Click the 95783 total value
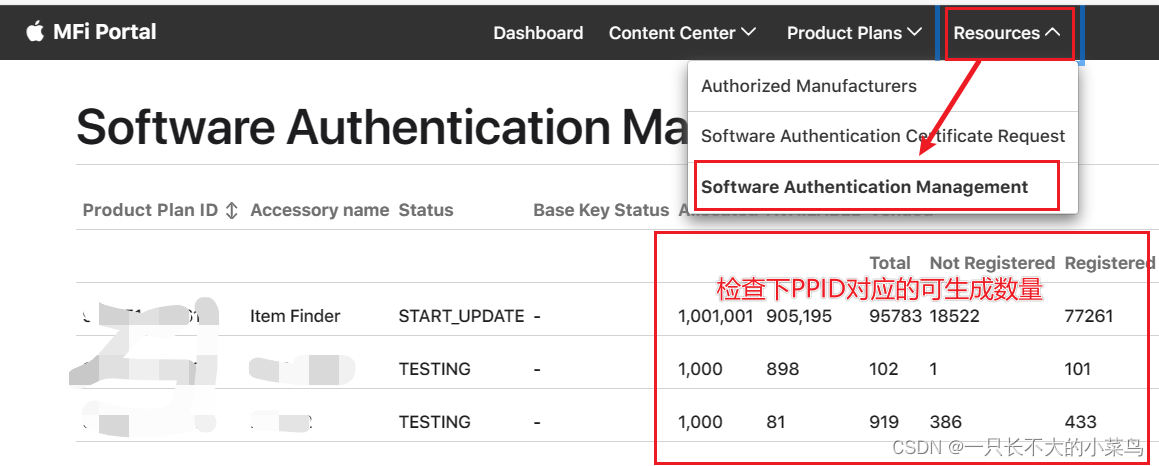The image size is (1159, 466). [x=895, y=316]
